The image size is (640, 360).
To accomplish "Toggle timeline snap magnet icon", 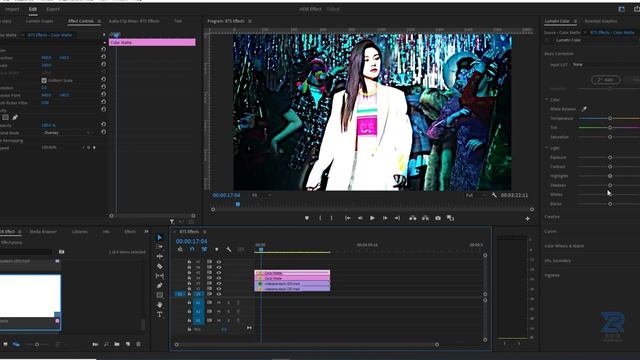I will tap(192, 249).
